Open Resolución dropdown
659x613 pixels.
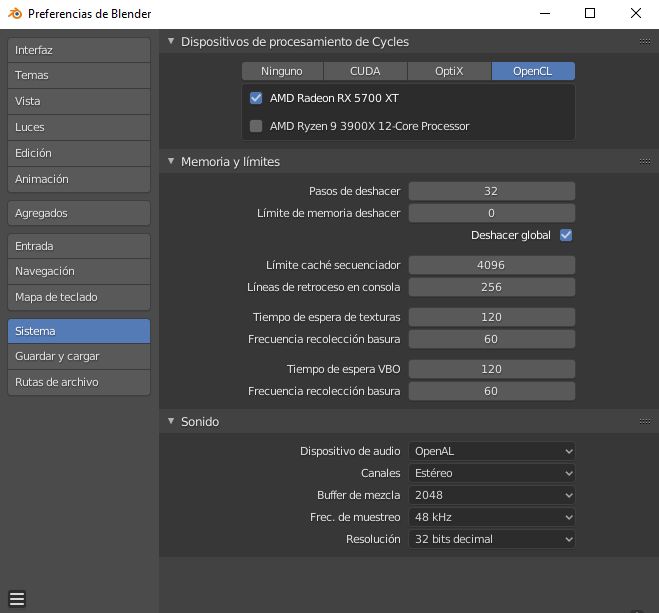[492, 539]
